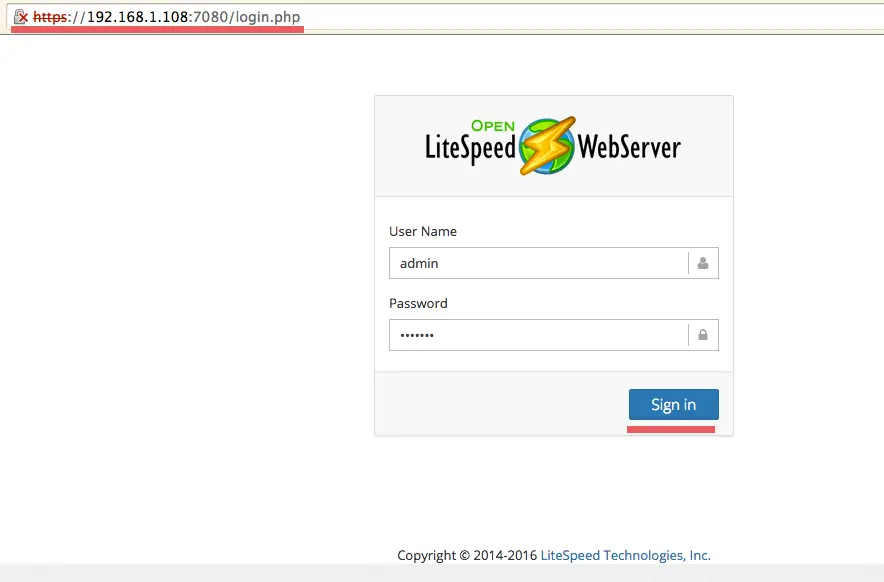Screen dimensions: 884x582
Task: Click the admin text in User Name field
Action: (x=419, y=264)
